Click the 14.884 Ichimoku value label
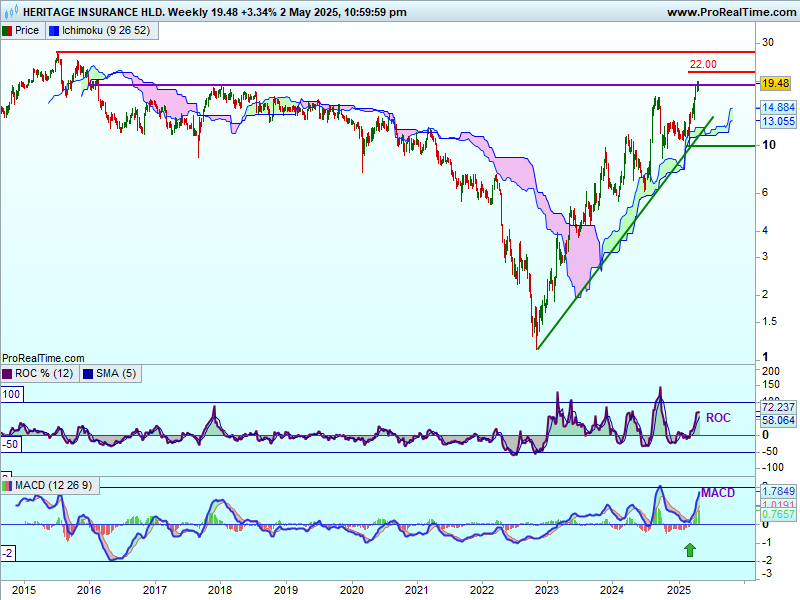The image size is (800, 600). (777, 107)
